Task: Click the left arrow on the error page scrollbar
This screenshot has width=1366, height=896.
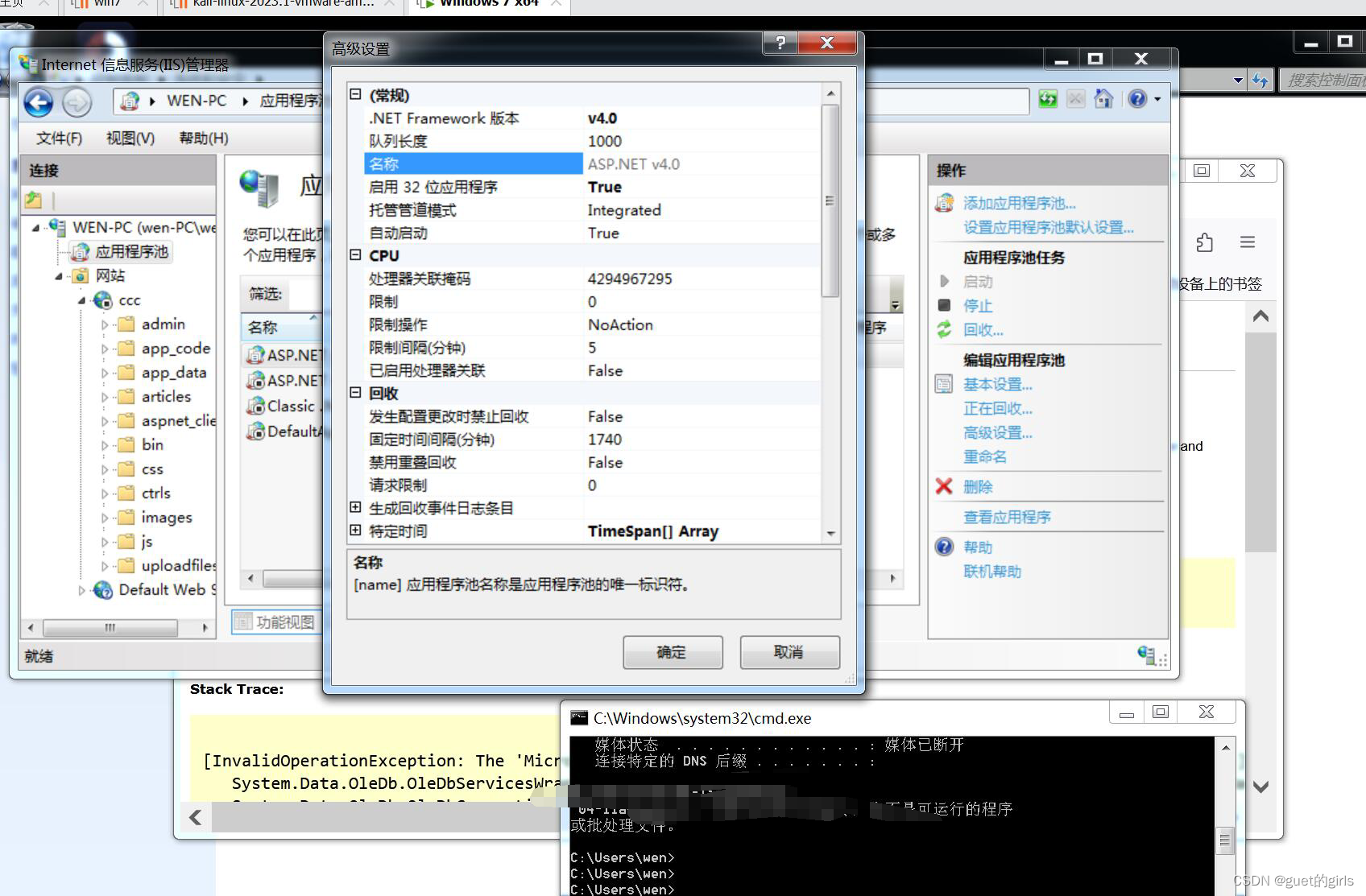Action: [x=196, y=818]
